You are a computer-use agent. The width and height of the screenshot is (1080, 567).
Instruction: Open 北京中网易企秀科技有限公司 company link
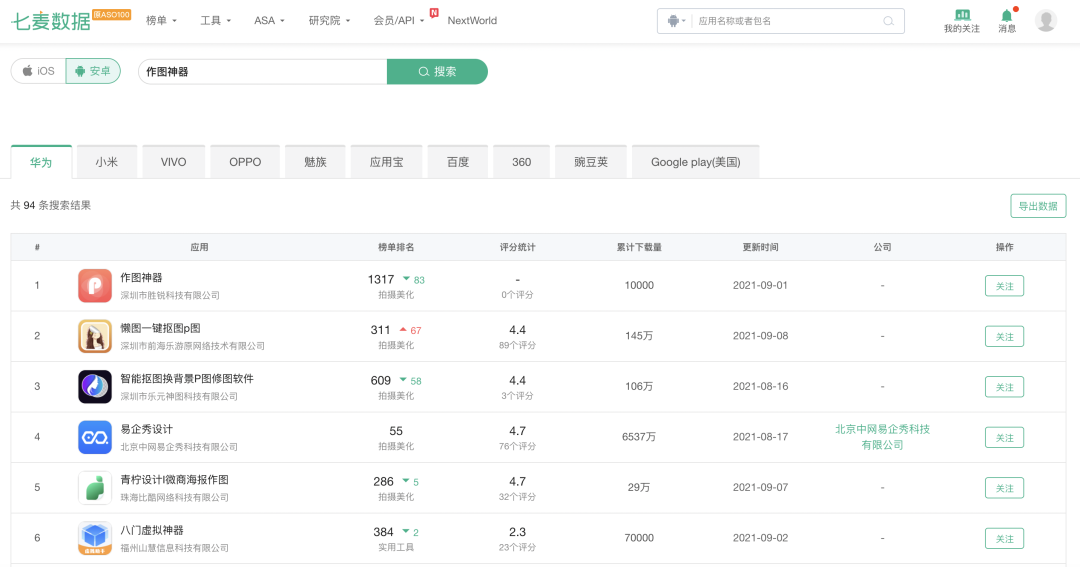tap(882, 437)
